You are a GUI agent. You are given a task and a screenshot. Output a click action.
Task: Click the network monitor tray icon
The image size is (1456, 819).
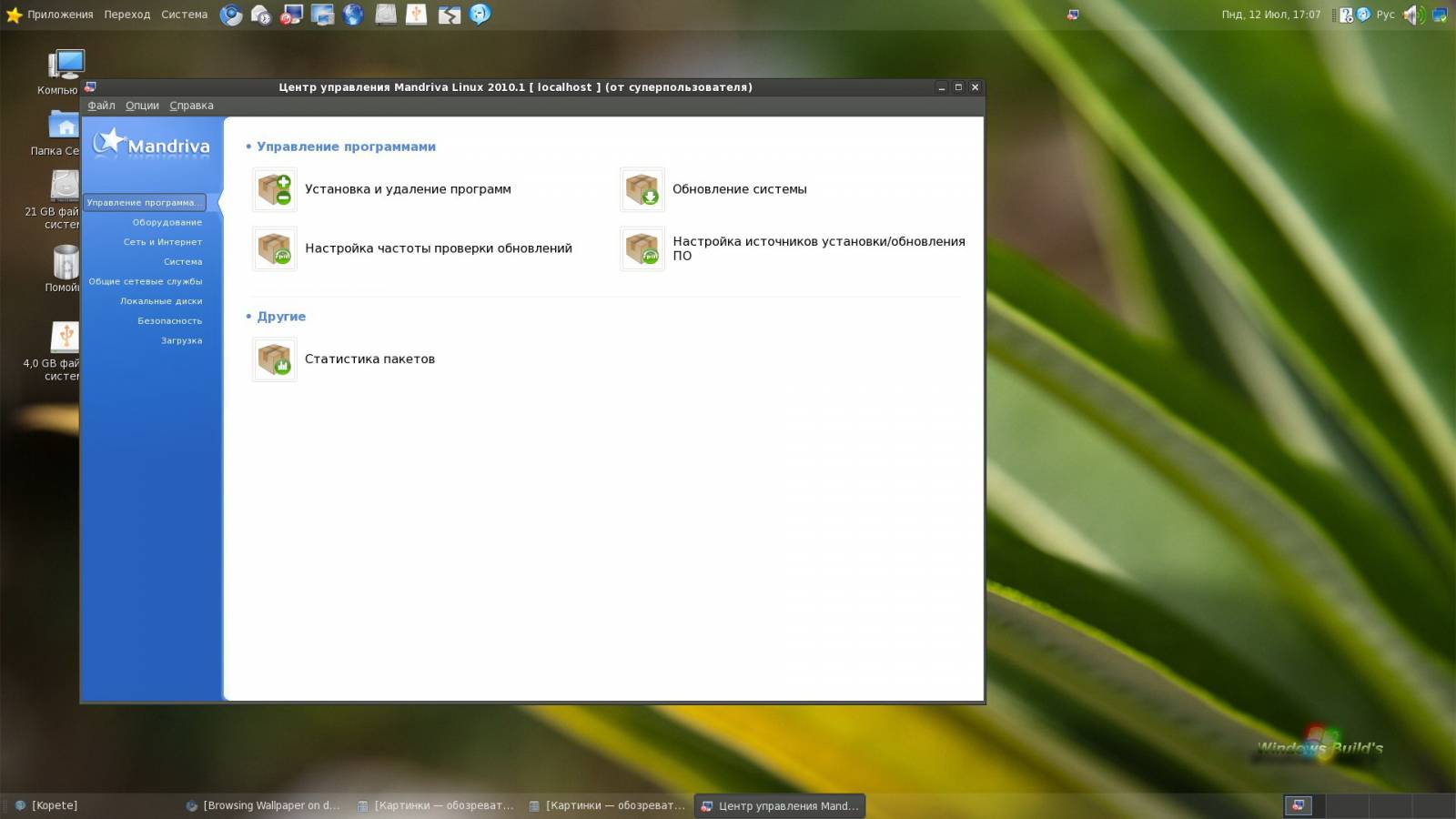[1440, 15]
